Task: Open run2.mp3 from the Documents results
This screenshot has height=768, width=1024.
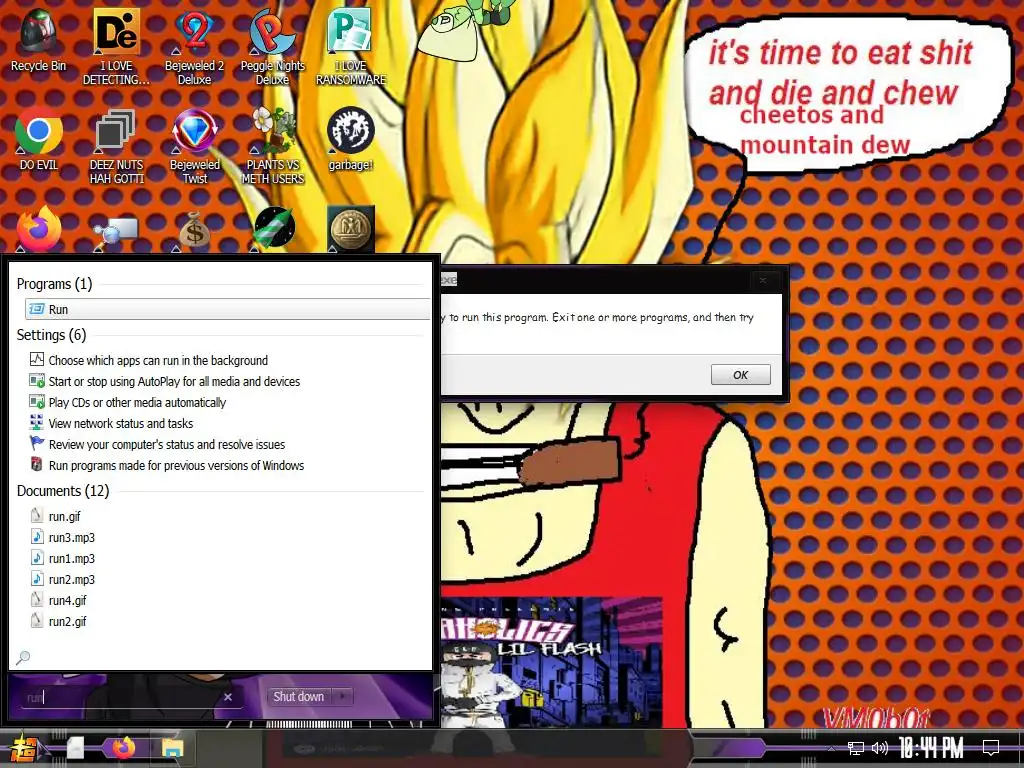Action: coord(71,579)
